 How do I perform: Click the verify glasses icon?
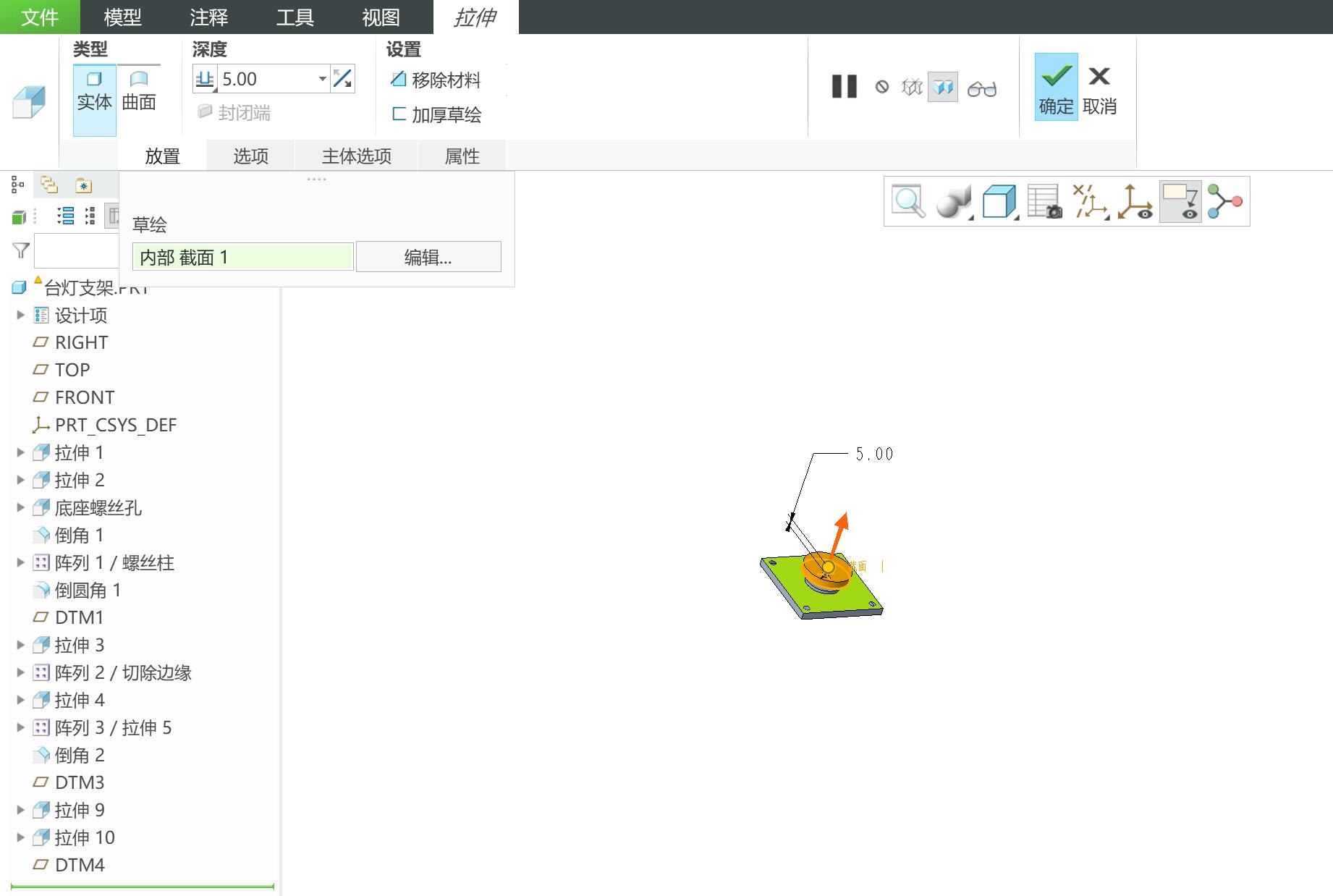(x=982, y=88)
